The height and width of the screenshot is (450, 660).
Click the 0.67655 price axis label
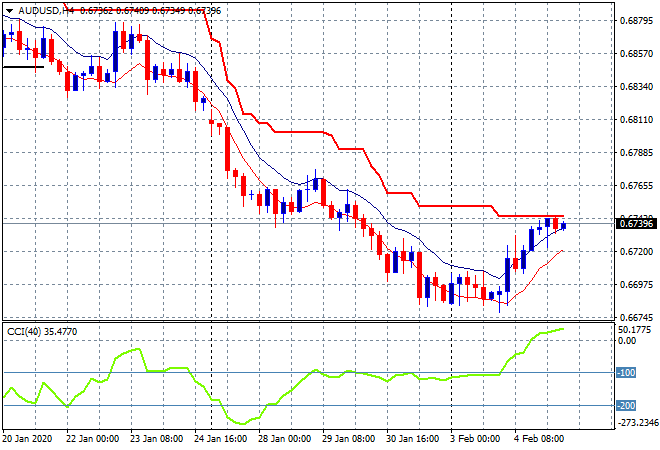click(x=635, y=186)
